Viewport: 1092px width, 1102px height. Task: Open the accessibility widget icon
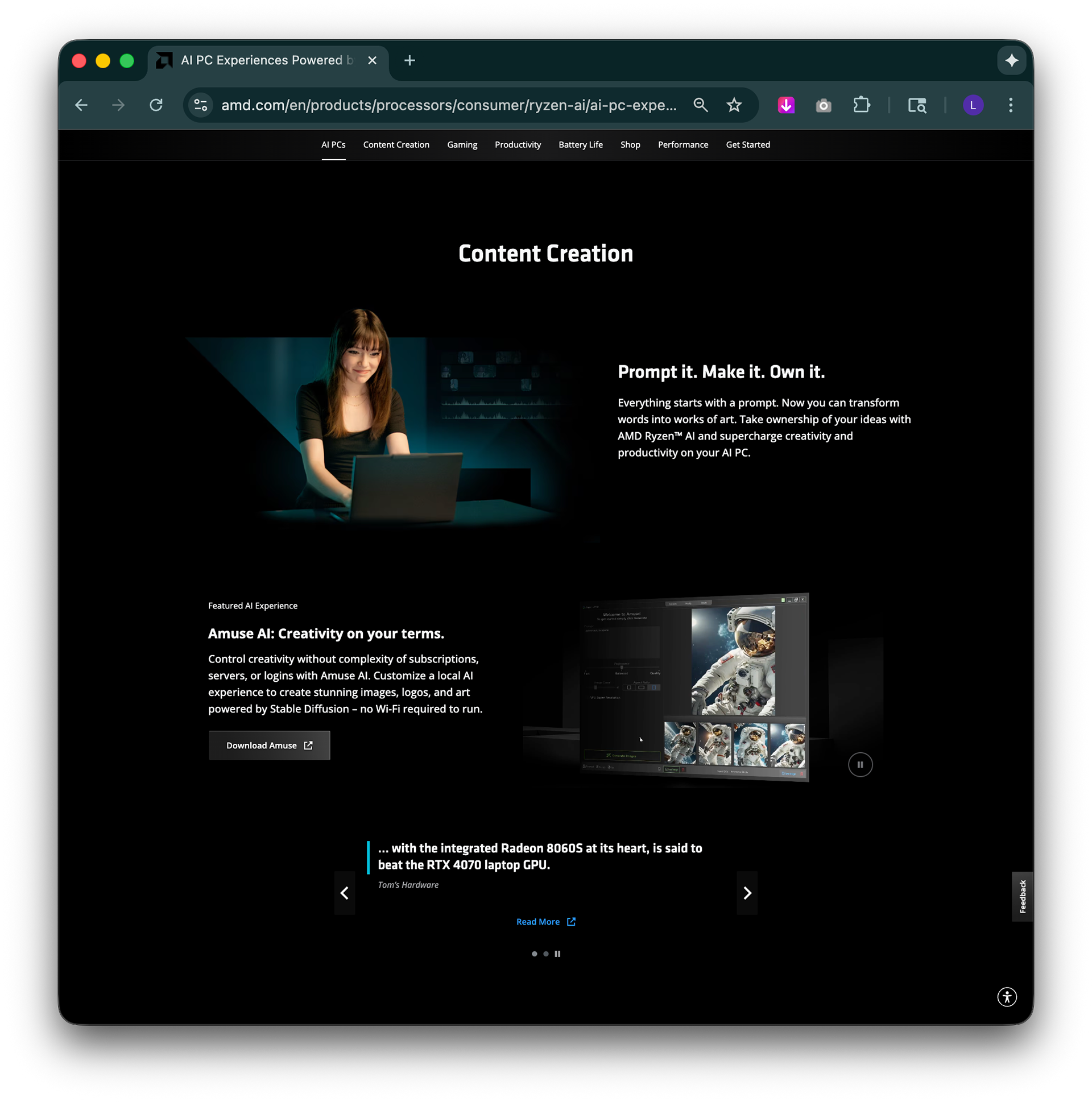(x=1007, y=997)
